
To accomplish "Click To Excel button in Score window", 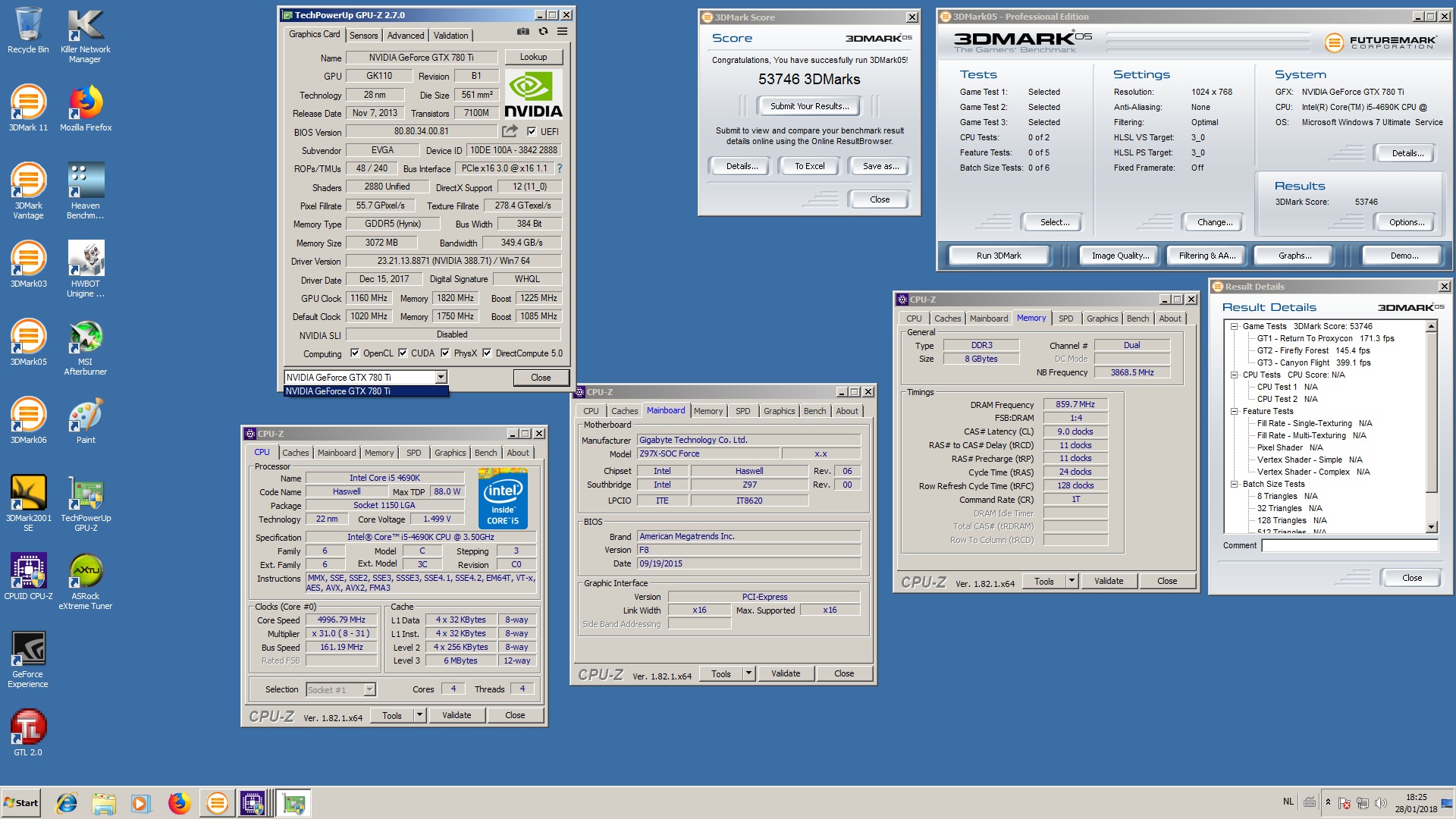I will coord(809,166).
